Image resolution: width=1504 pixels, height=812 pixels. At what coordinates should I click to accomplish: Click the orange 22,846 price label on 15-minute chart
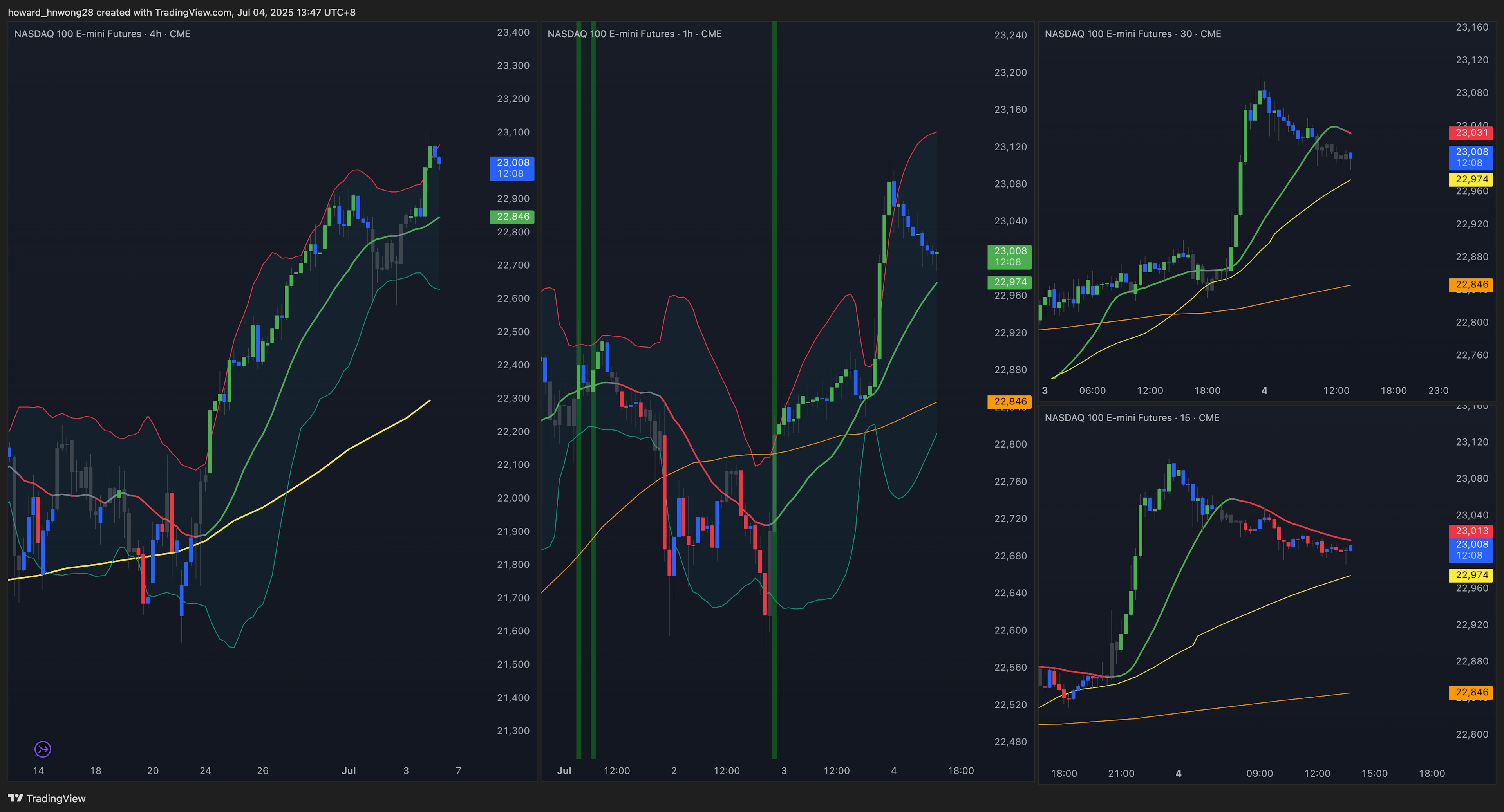(x=1471, y=692)
